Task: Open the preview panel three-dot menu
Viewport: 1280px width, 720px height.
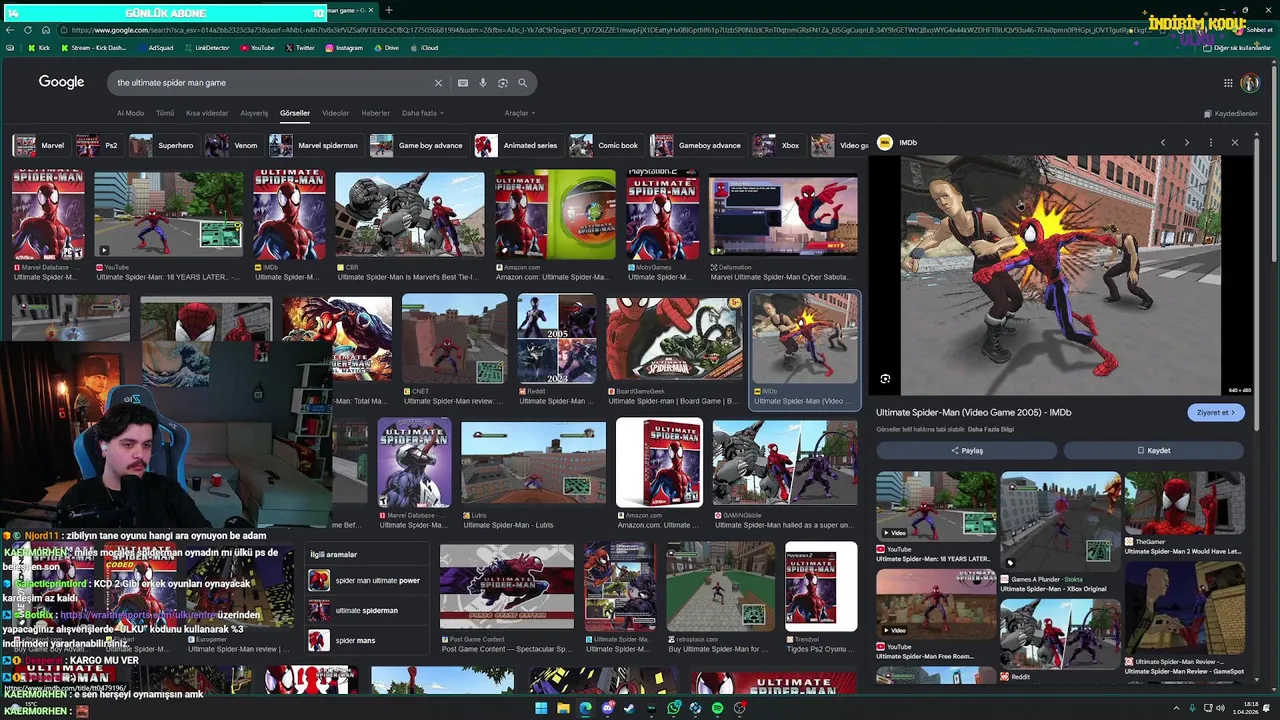Action: coord(1211,143)
